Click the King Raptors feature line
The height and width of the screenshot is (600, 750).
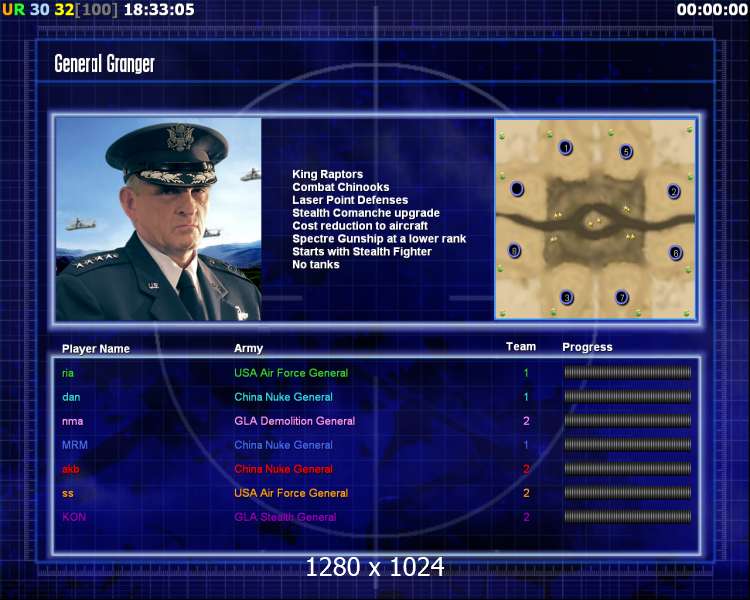[x=328, y=174]
